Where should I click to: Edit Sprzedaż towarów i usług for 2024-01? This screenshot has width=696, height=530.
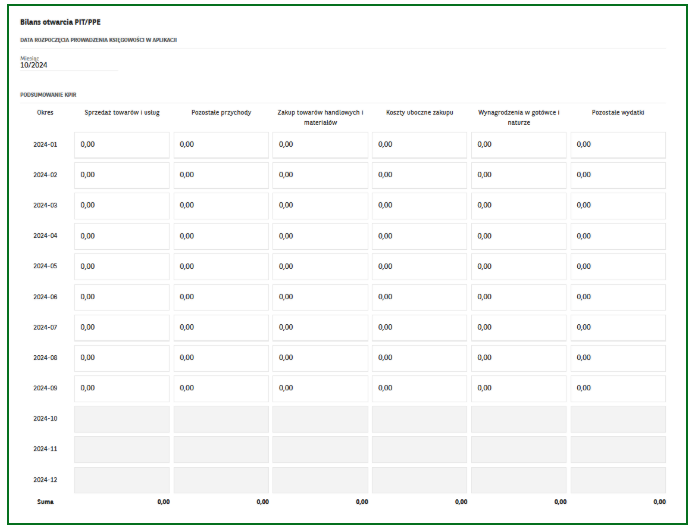click(122, 145)
